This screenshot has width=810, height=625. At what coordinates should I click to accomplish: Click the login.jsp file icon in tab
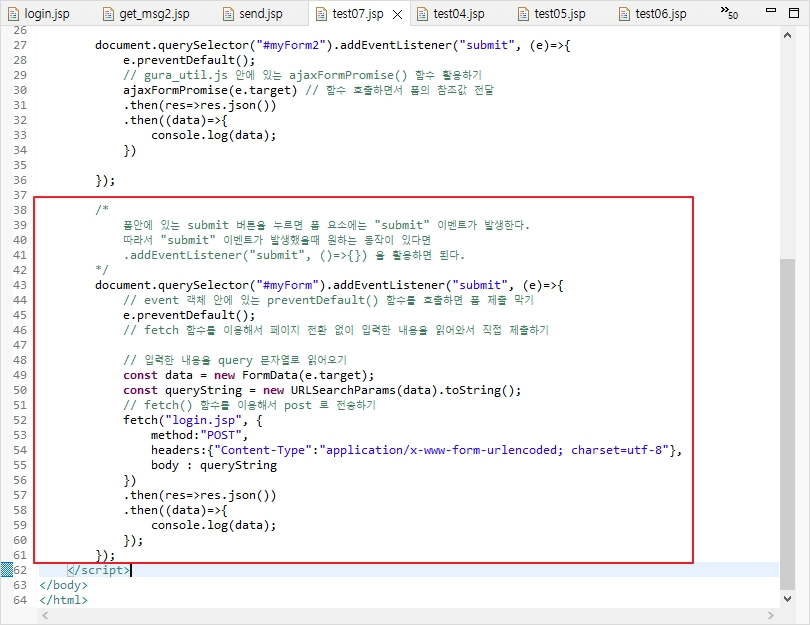coord(13,14)
